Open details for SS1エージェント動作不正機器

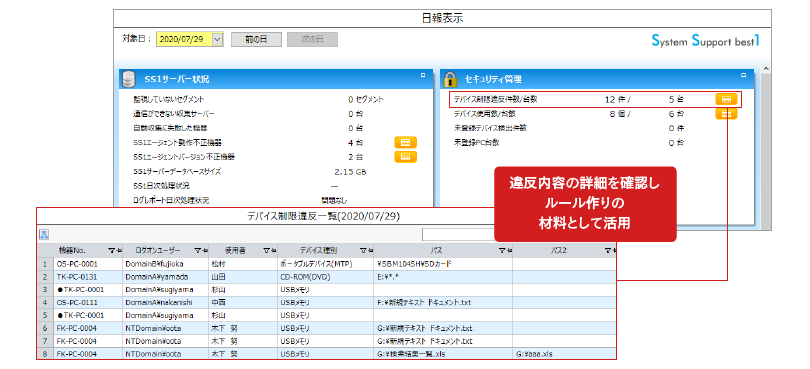406,143
